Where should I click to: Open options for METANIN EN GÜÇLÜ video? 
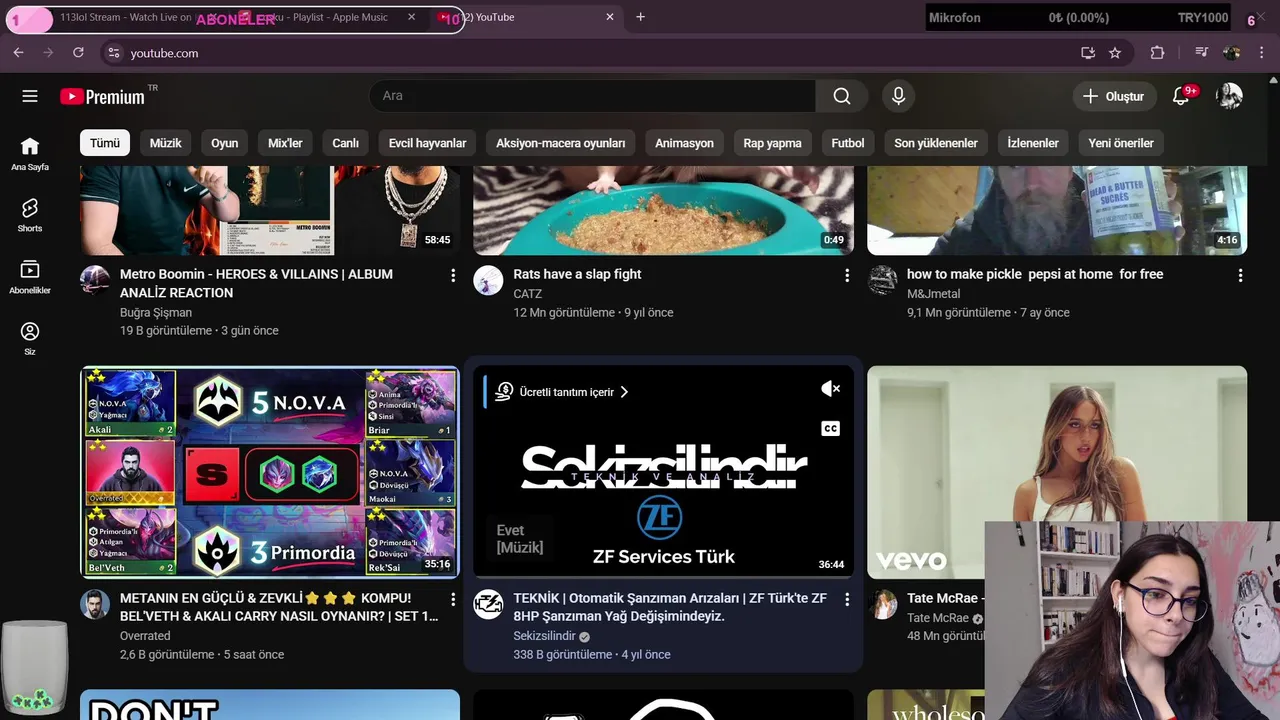tap(453, 599)
